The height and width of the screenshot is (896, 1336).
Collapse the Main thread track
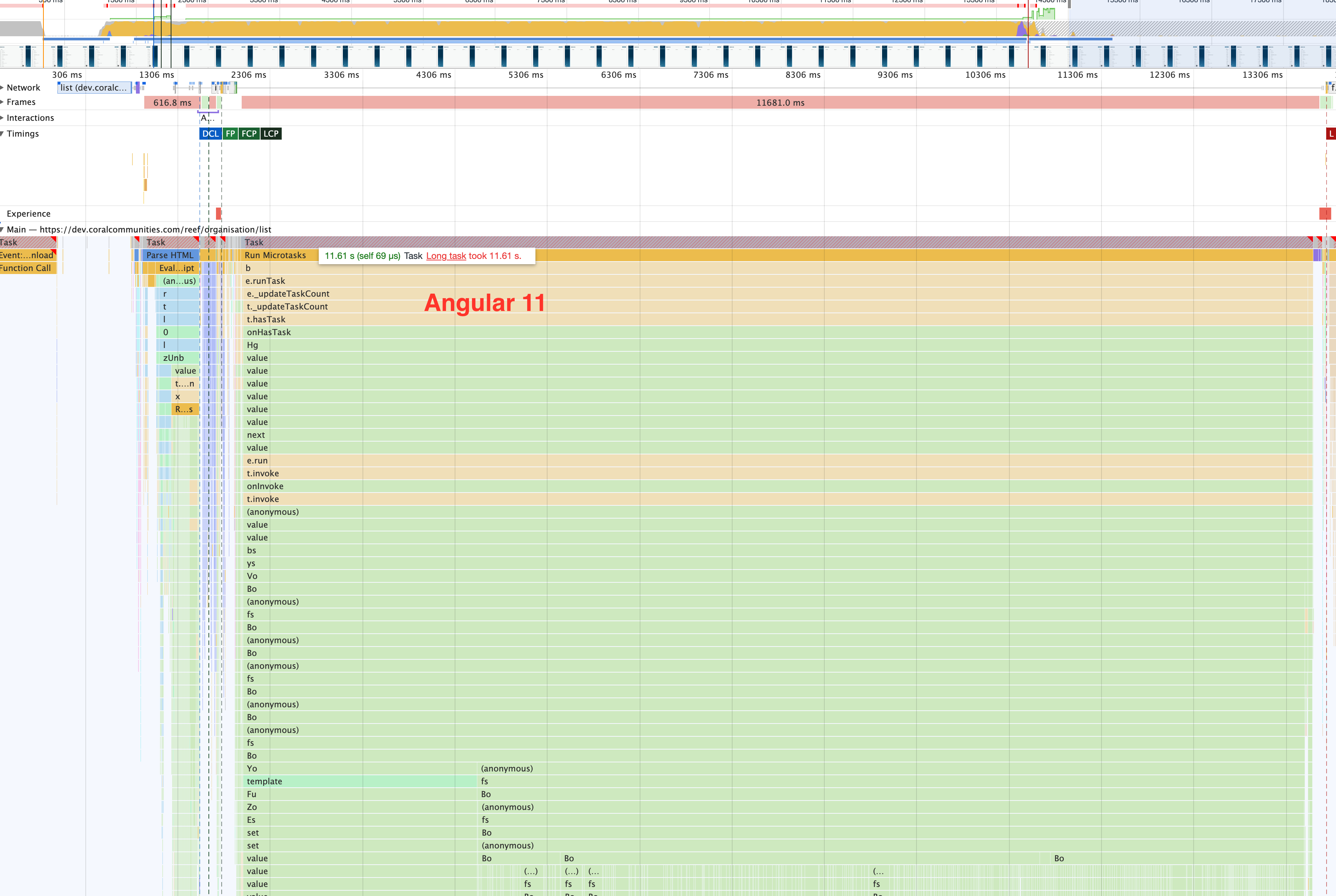(x=2, y=229)
